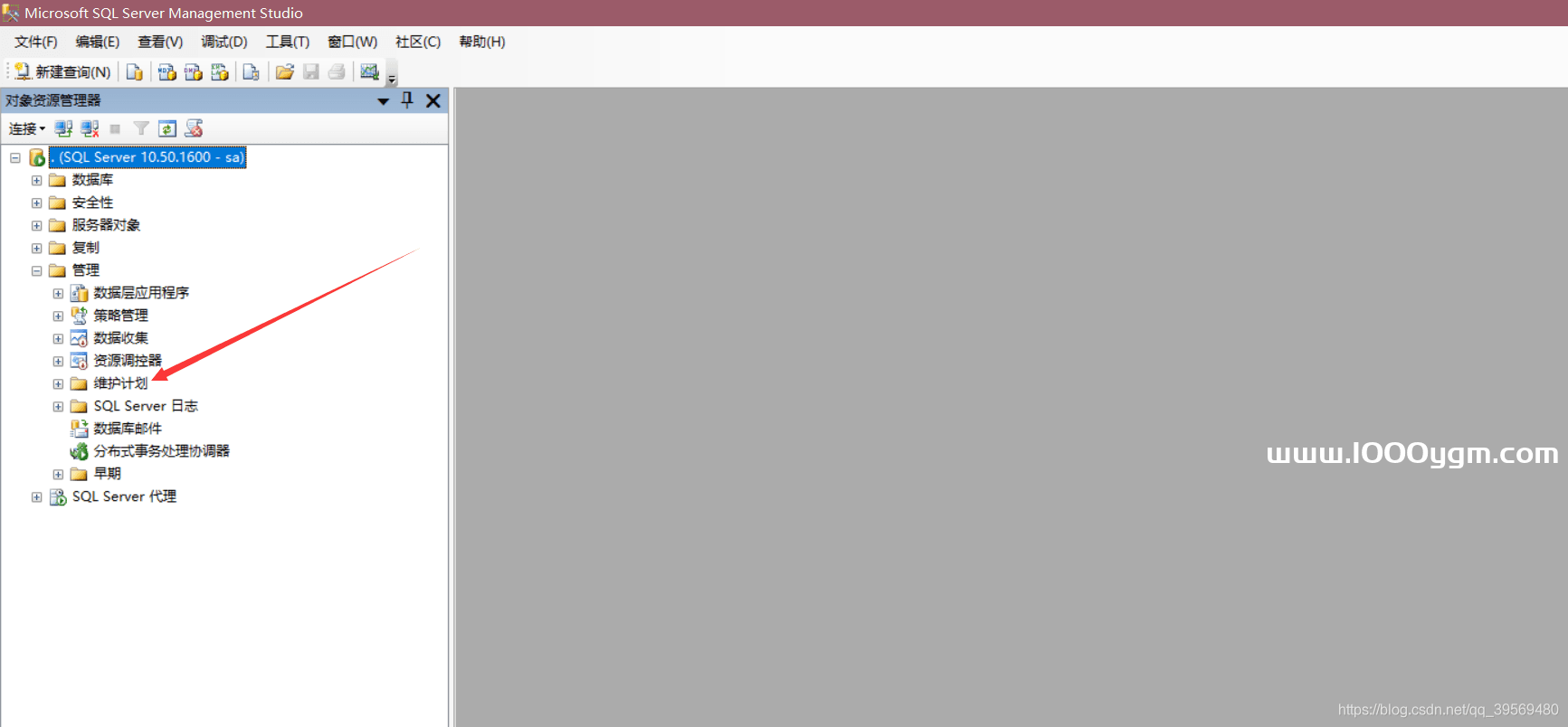The width and height of the screenshot is (1568, 727).
Task: Click the 策略管理 node icon
Action: pos(79,316)
